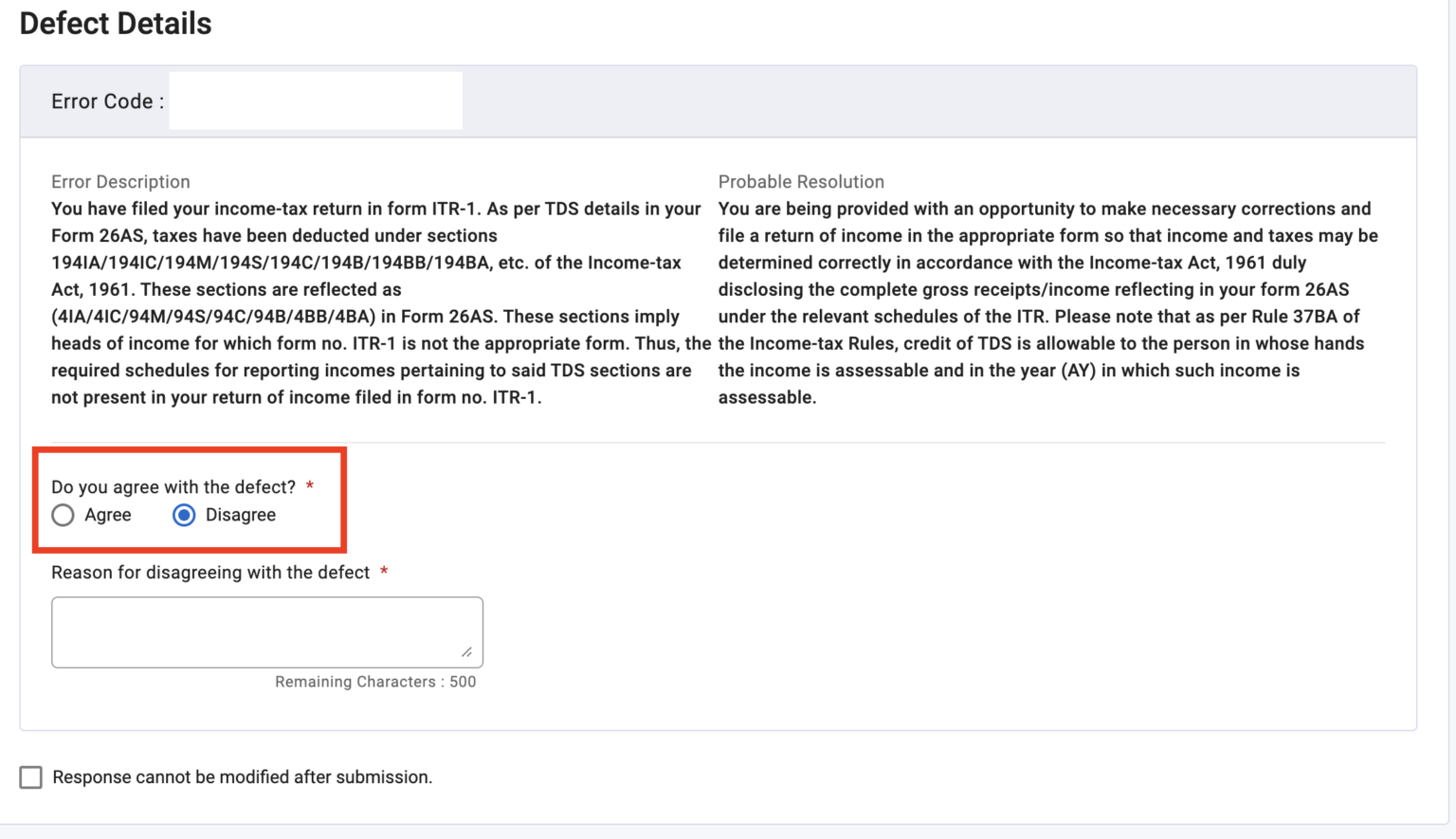Click the 'Defect Details' page title
This screenshot has width=1456, height=839.
115,24
